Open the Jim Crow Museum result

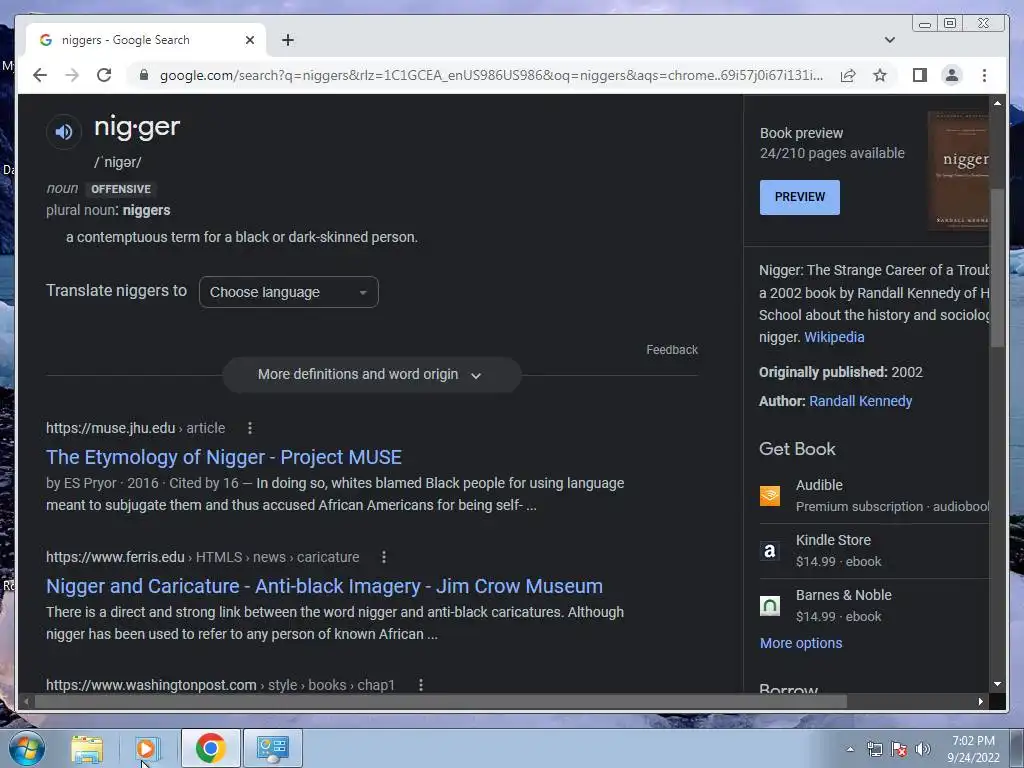tap(324, 586)
